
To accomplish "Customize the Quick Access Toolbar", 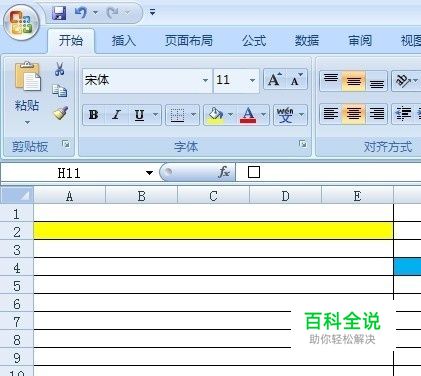I will point(152,13).
